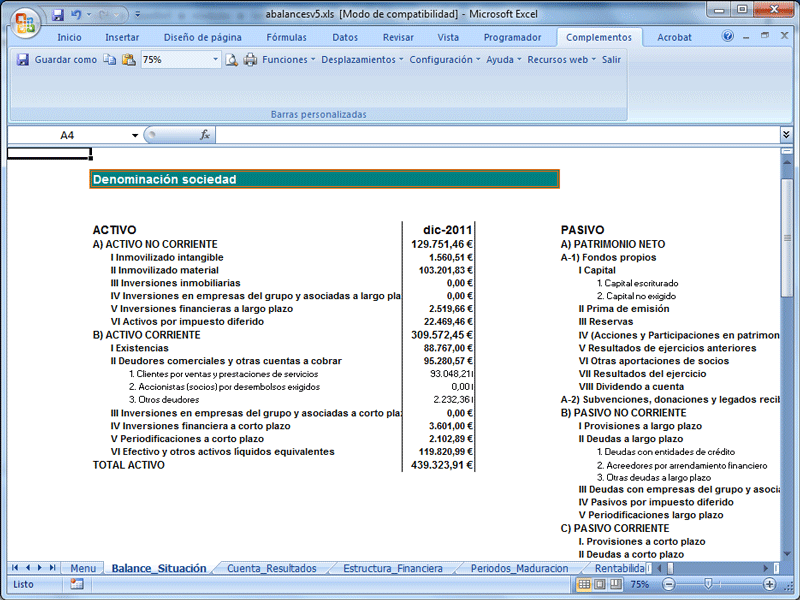Screen dimensions: 800x600
Task: Click the Printer icon
Action: 250,60
